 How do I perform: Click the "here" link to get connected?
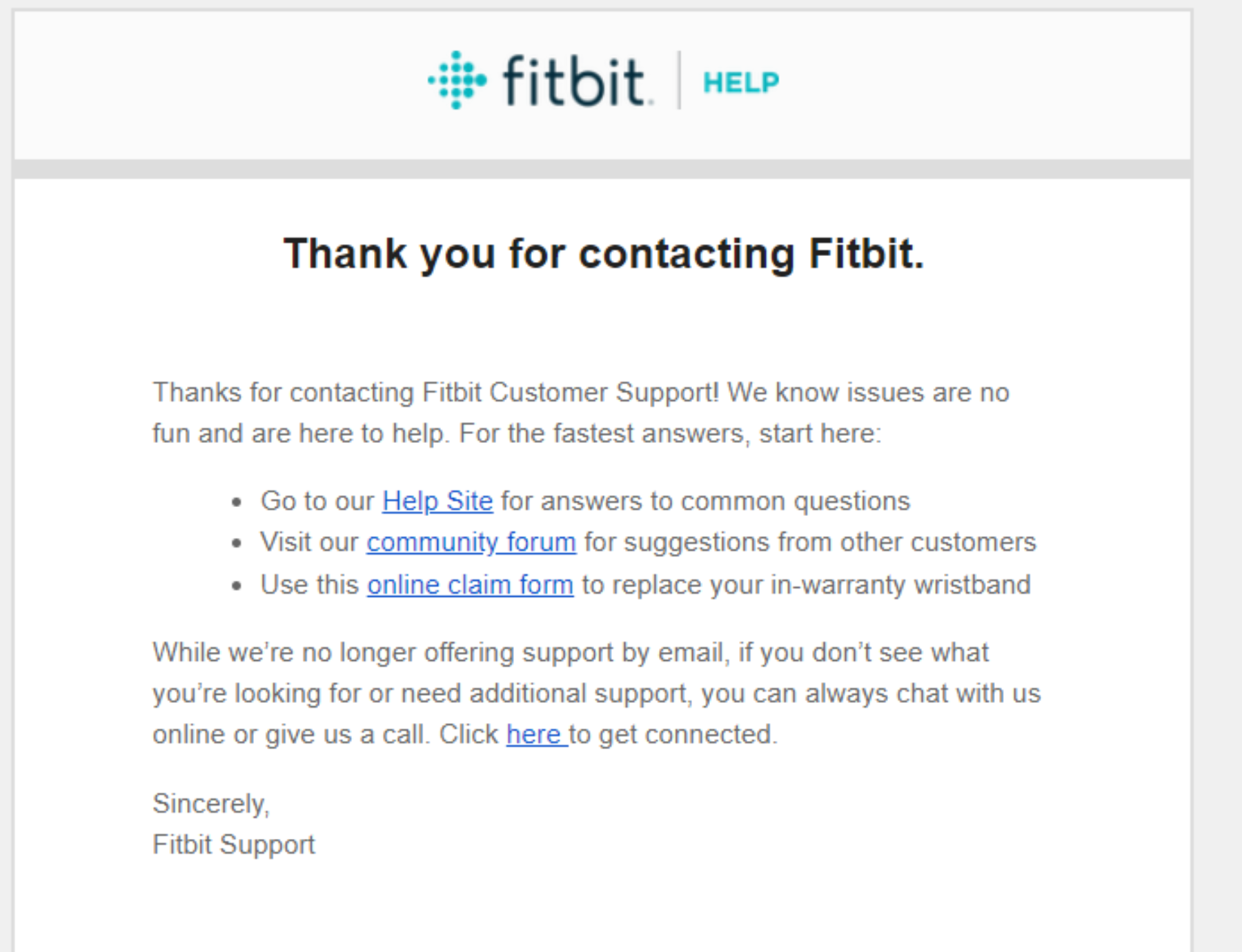(534, 735)
